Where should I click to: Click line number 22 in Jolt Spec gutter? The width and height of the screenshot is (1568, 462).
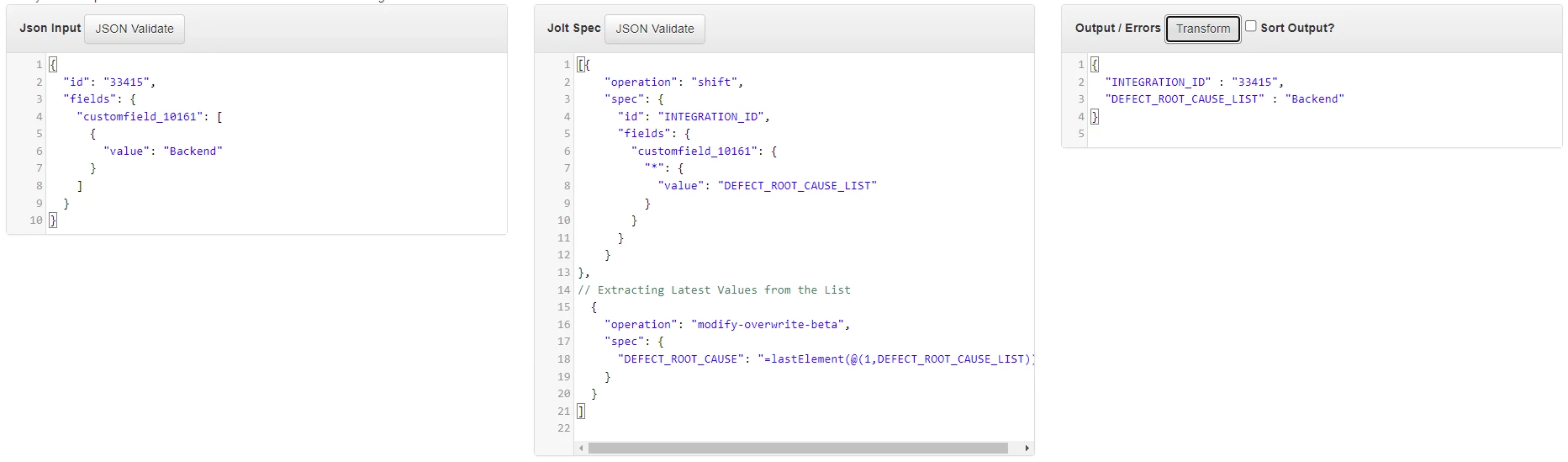coord(564,427)
